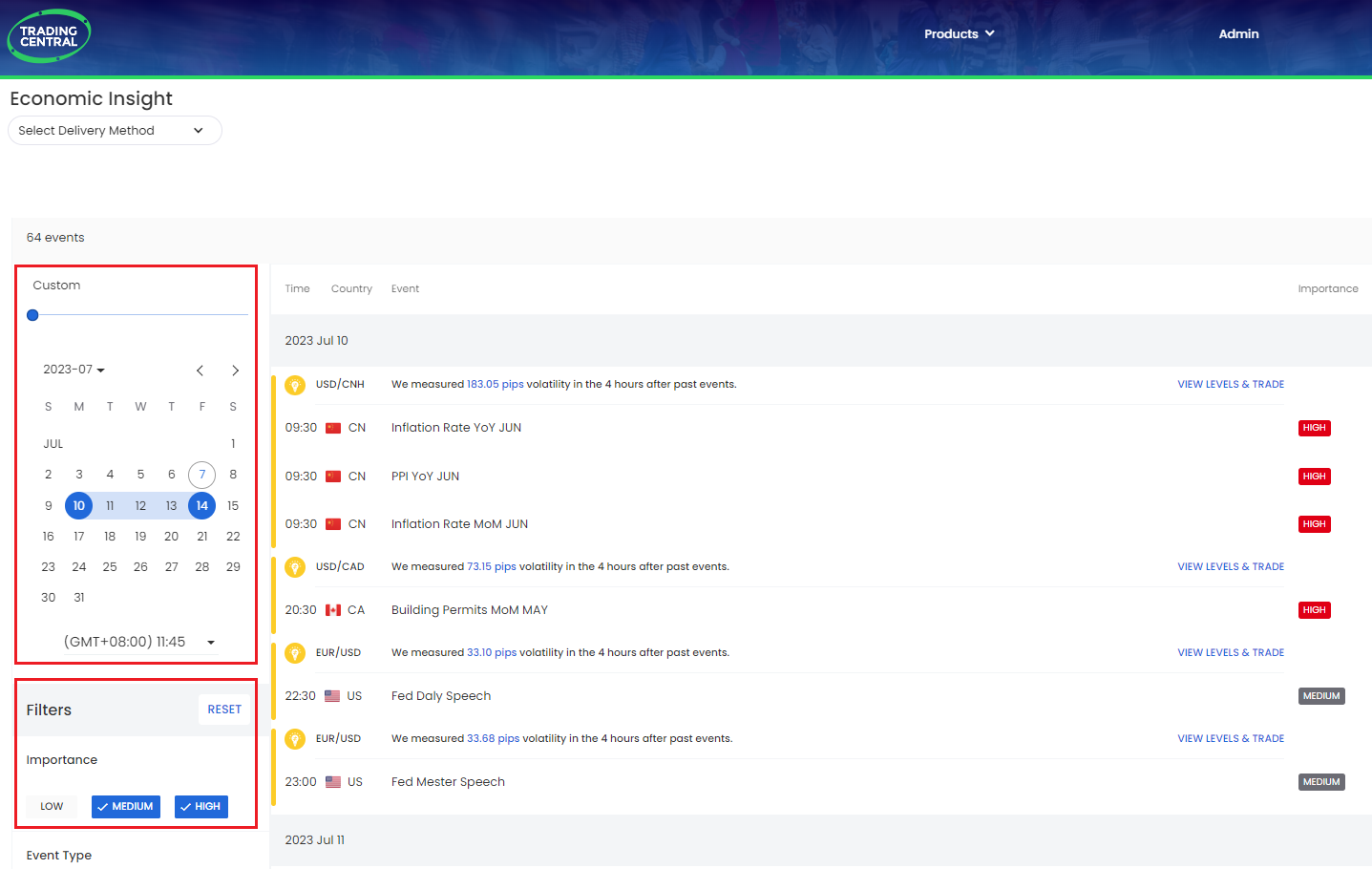
Task: Click the USD/CAD lightbulb insight icon
Action: pos(295,567)
